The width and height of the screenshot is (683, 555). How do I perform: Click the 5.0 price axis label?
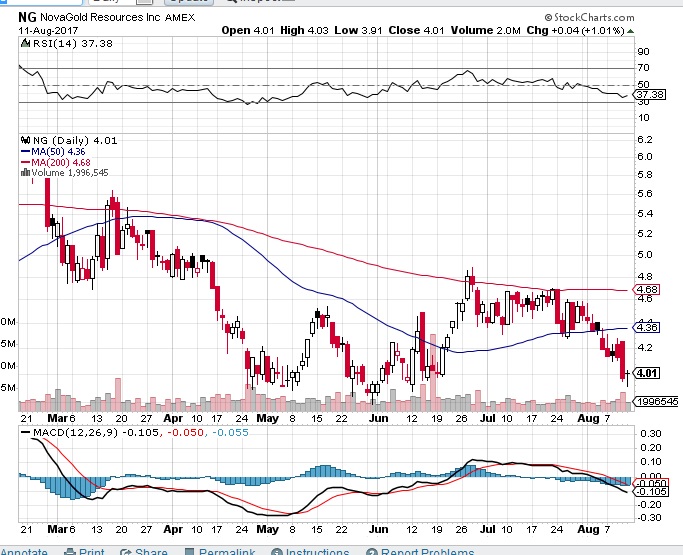point(645,254)
